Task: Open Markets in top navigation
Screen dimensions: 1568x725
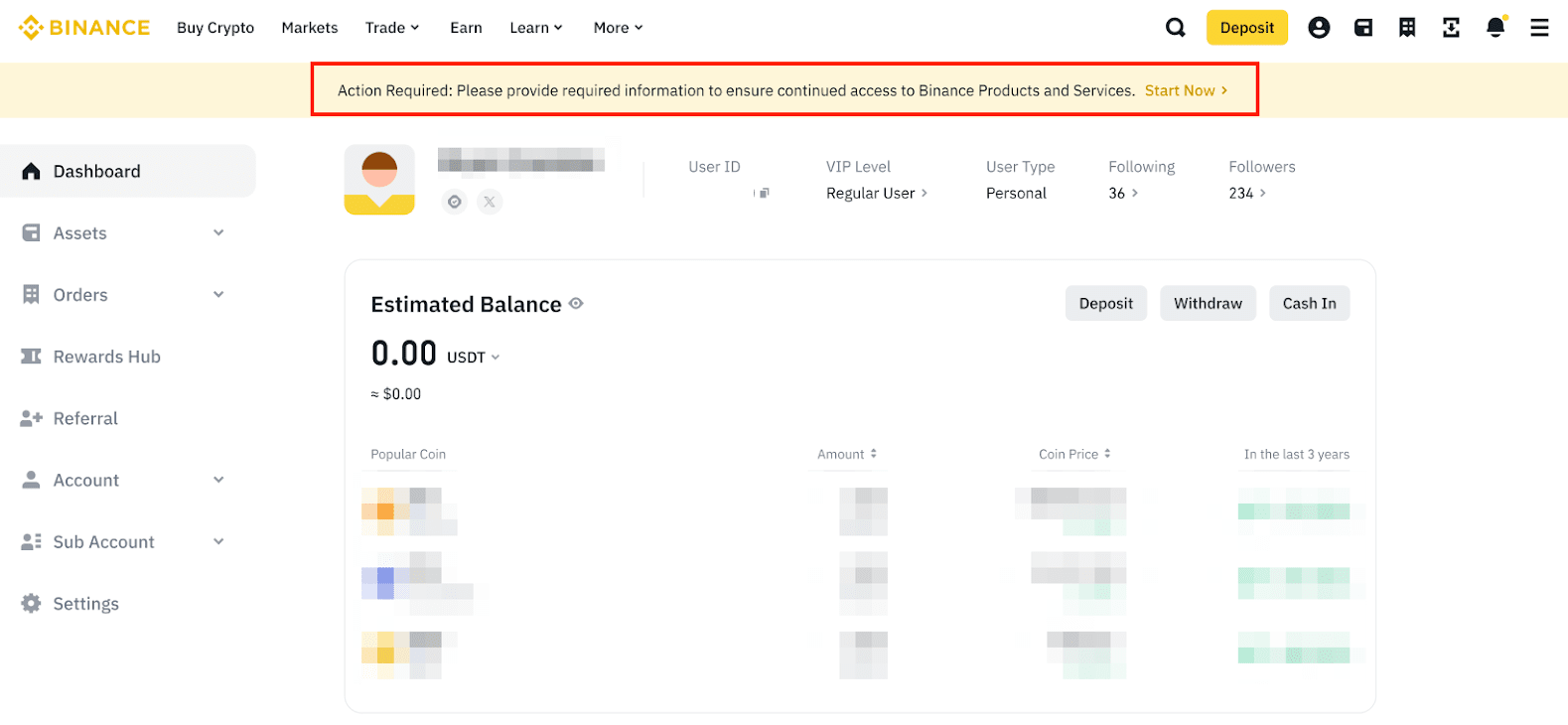Action: click(x=310, y=28)
